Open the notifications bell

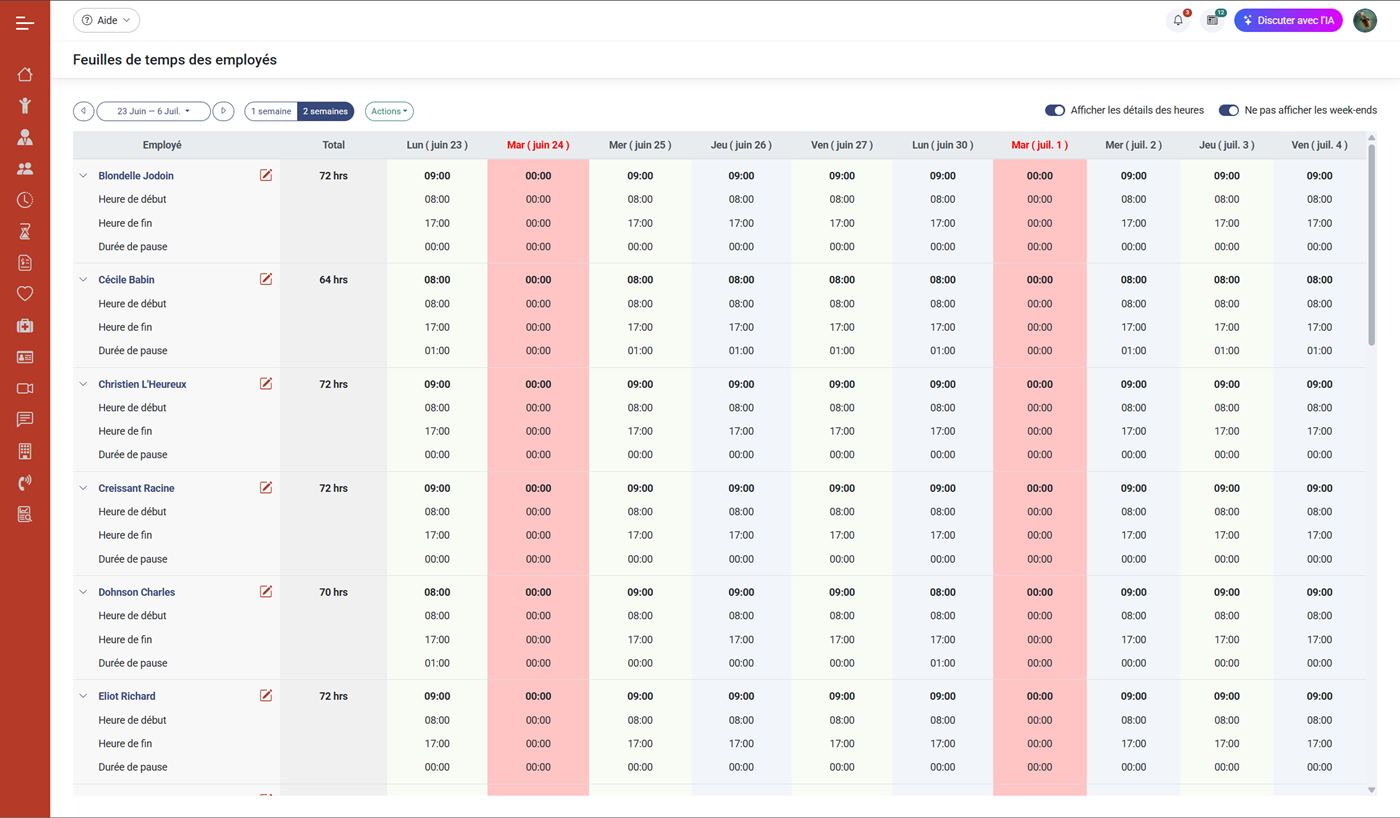pos(1178,20)
